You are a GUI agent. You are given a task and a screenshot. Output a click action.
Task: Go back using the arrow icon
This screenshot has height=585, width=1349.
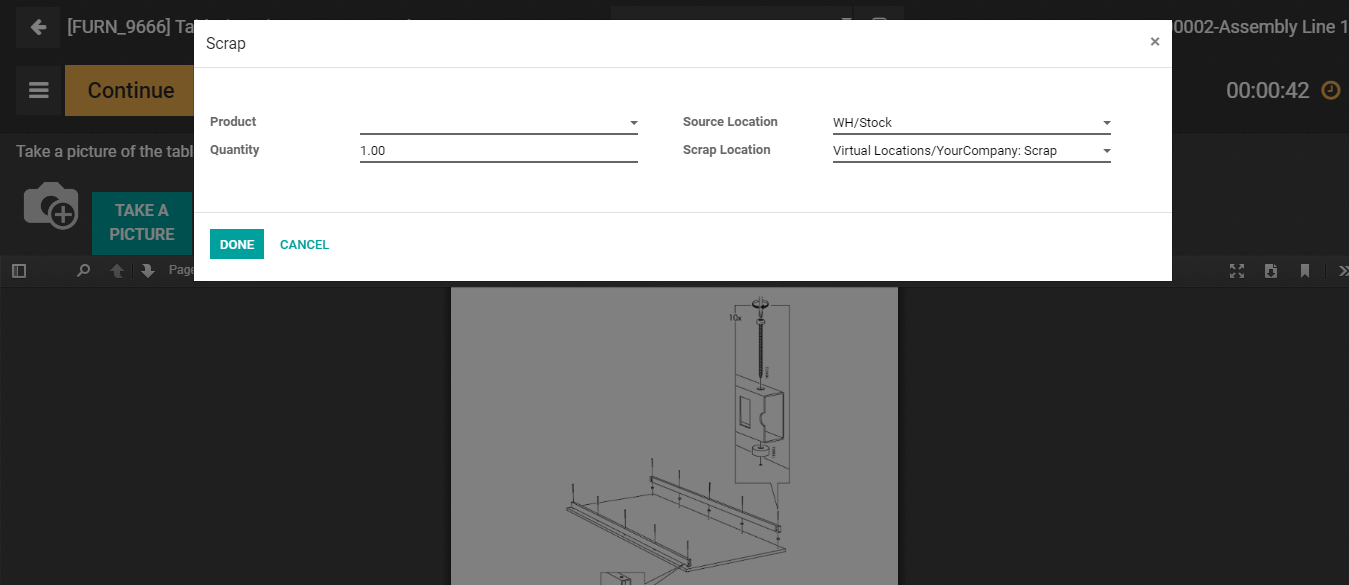(x=38, y=27)
